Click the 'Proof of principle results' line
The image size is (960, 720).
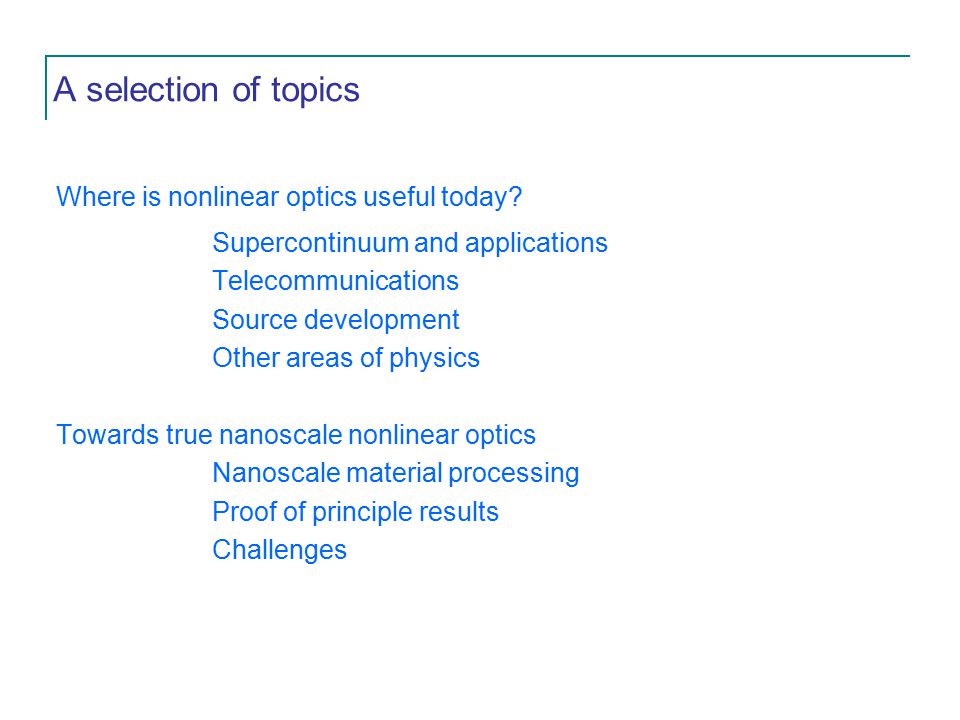point(355,512)
